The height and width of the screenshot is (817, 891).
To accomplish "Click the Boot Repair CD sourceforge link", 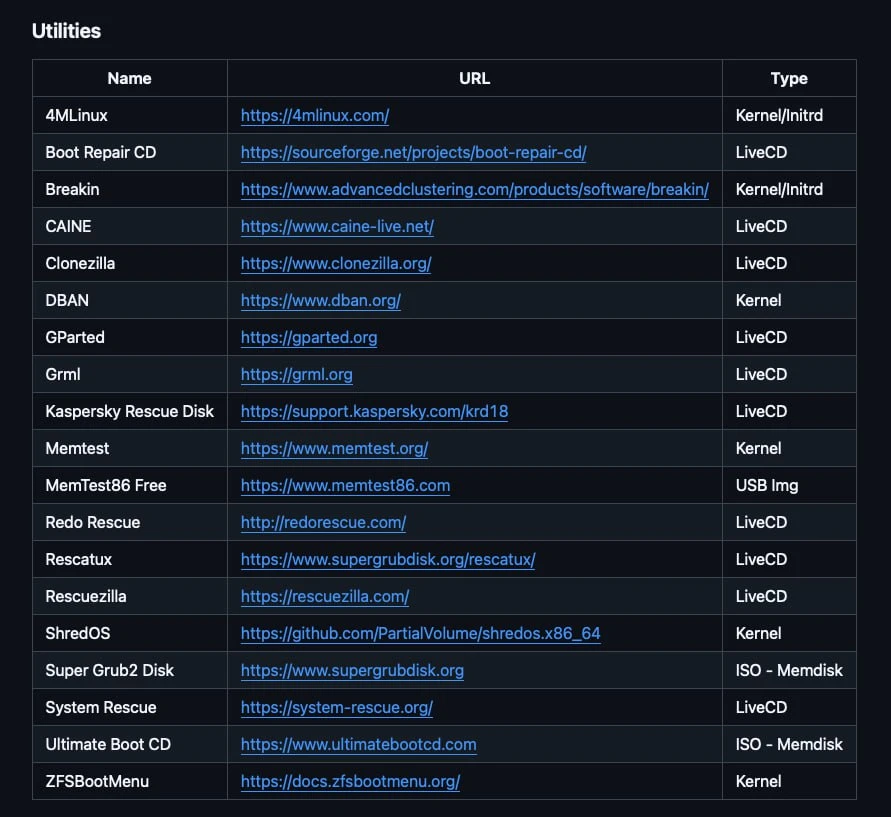I will (x=413, y=153).
